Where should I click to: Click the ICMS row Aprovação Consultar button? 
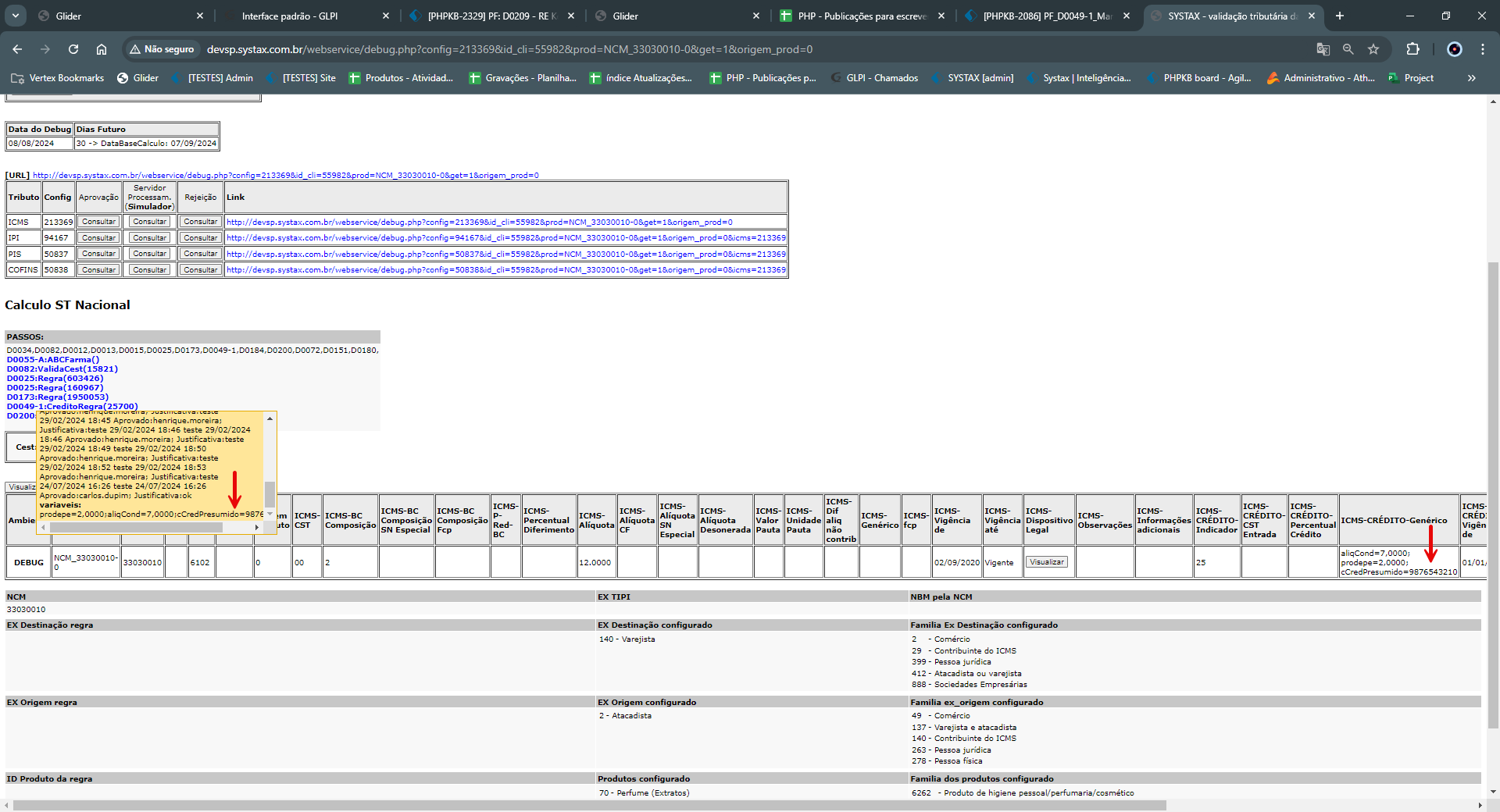tap(98, 222)
